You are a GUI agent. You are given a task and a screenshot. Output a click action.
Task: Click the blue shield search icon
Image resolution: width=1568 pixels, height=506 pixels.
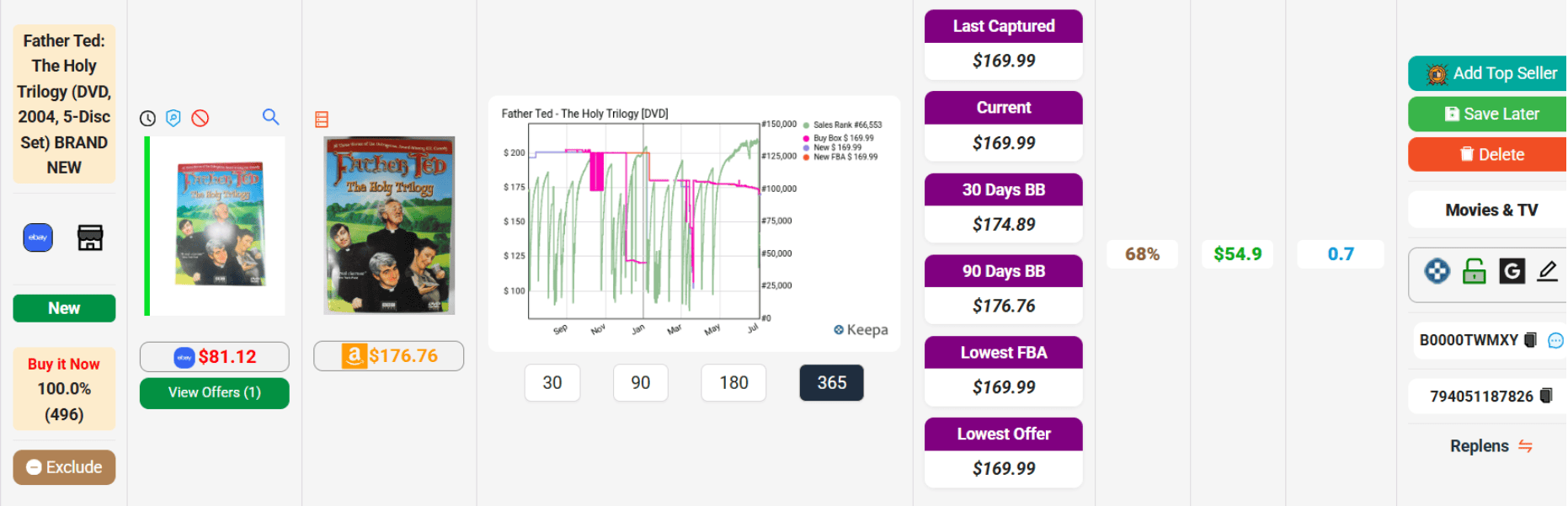(x=173, y=118)
